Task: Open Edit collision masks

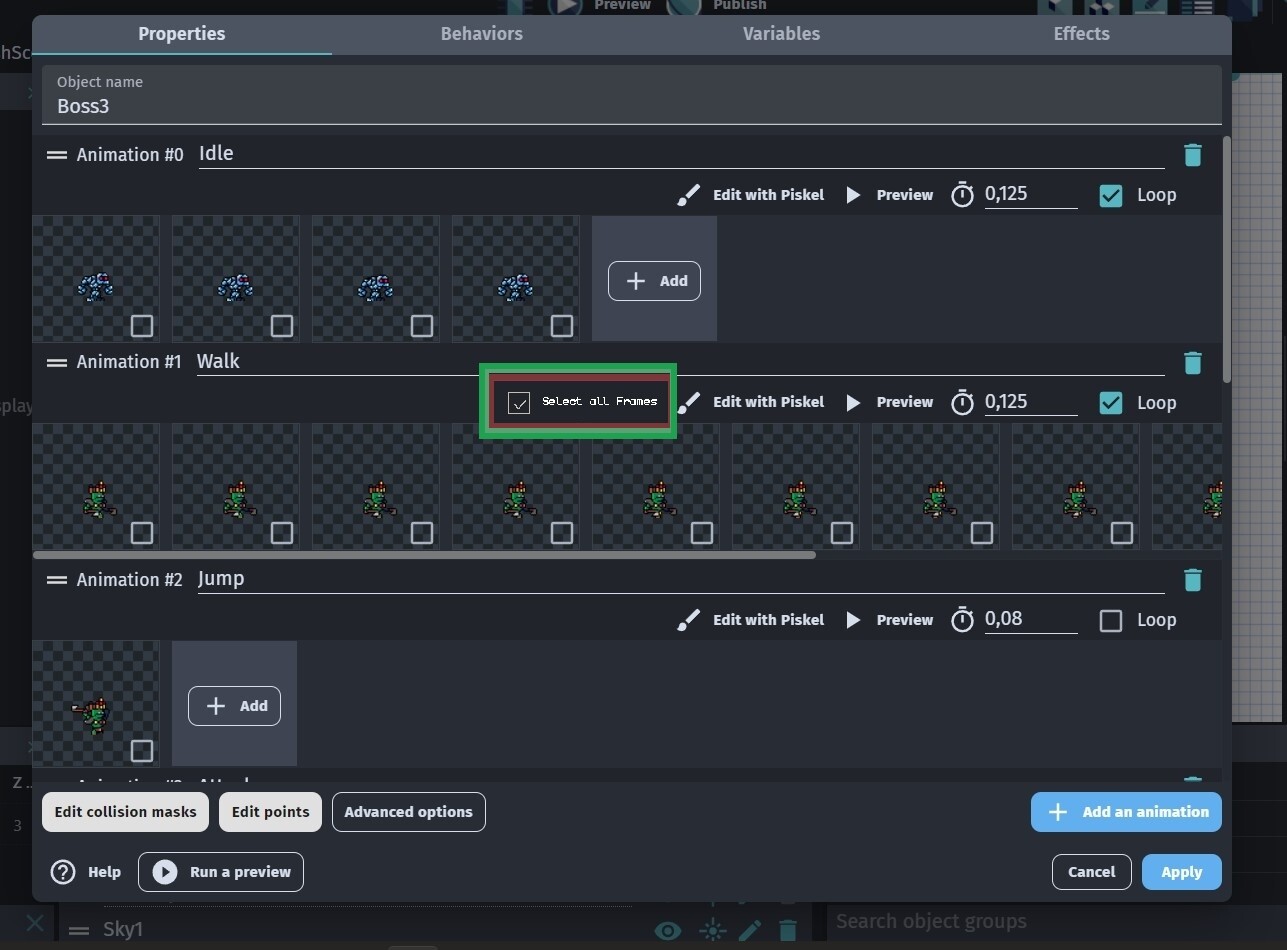Action: point(124,812)
